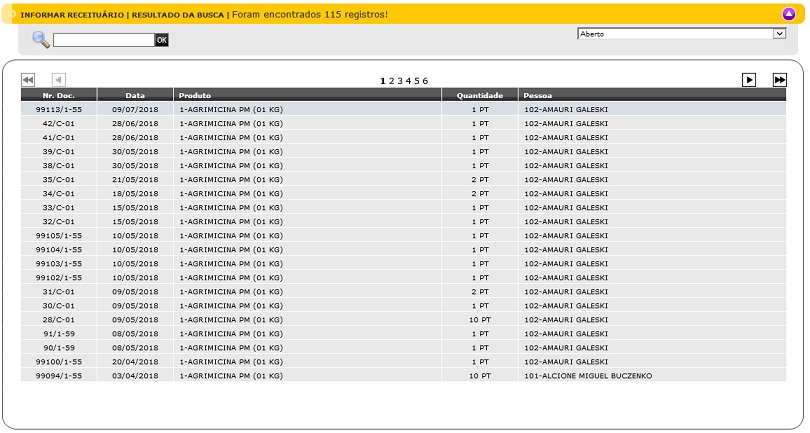Go to next page of results

tap(749, 80)
